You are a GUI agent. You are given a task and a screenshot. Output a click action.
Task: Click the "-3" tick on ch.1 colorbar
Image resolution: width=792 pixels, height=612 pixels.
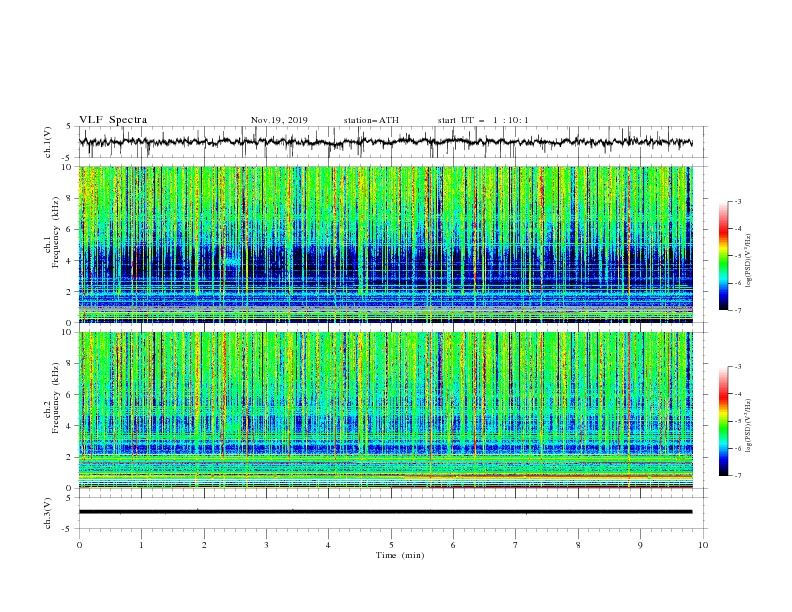pos(738,202)
